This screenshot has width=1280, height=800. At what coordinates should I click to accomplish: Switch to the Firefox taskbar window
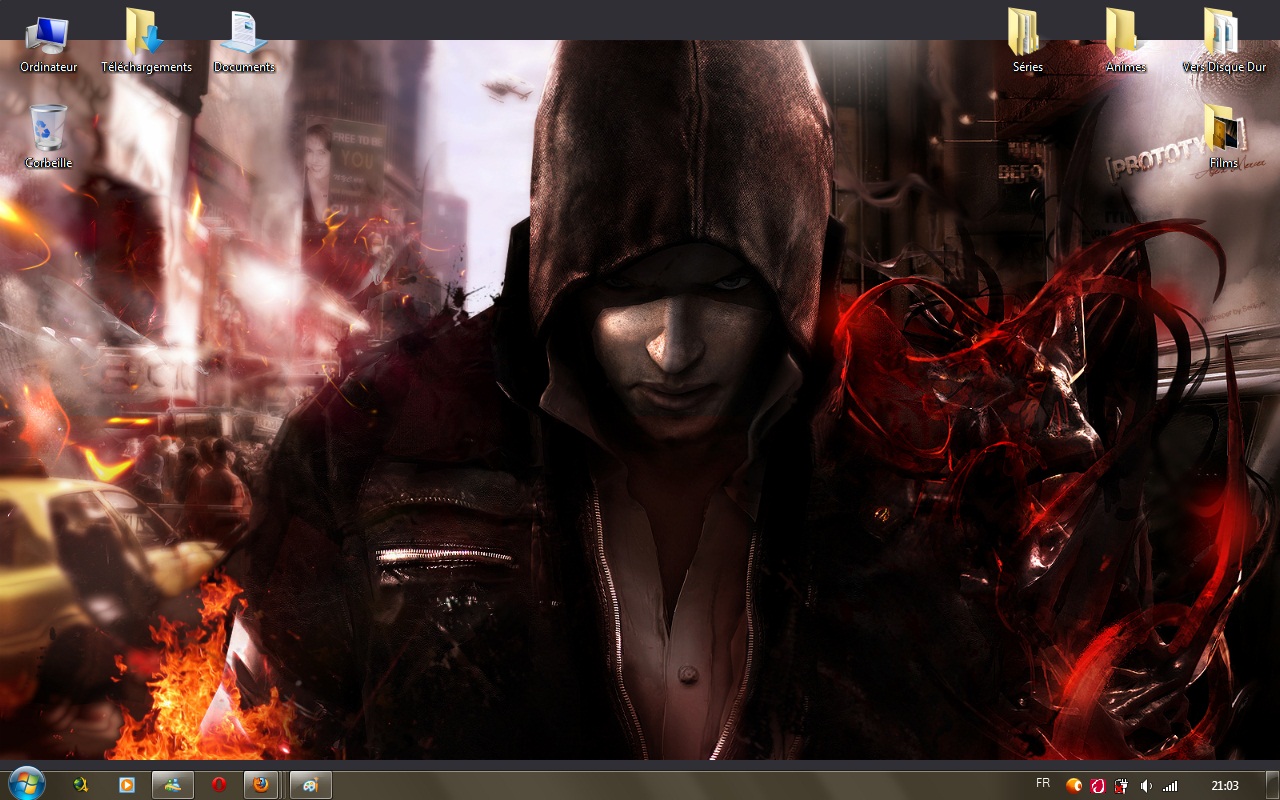(261, 785)
